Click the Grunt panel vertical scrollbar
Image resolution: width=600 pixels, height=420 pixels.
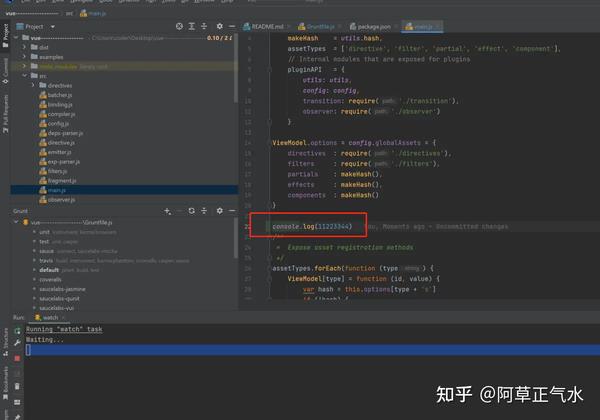coord(236,239)
